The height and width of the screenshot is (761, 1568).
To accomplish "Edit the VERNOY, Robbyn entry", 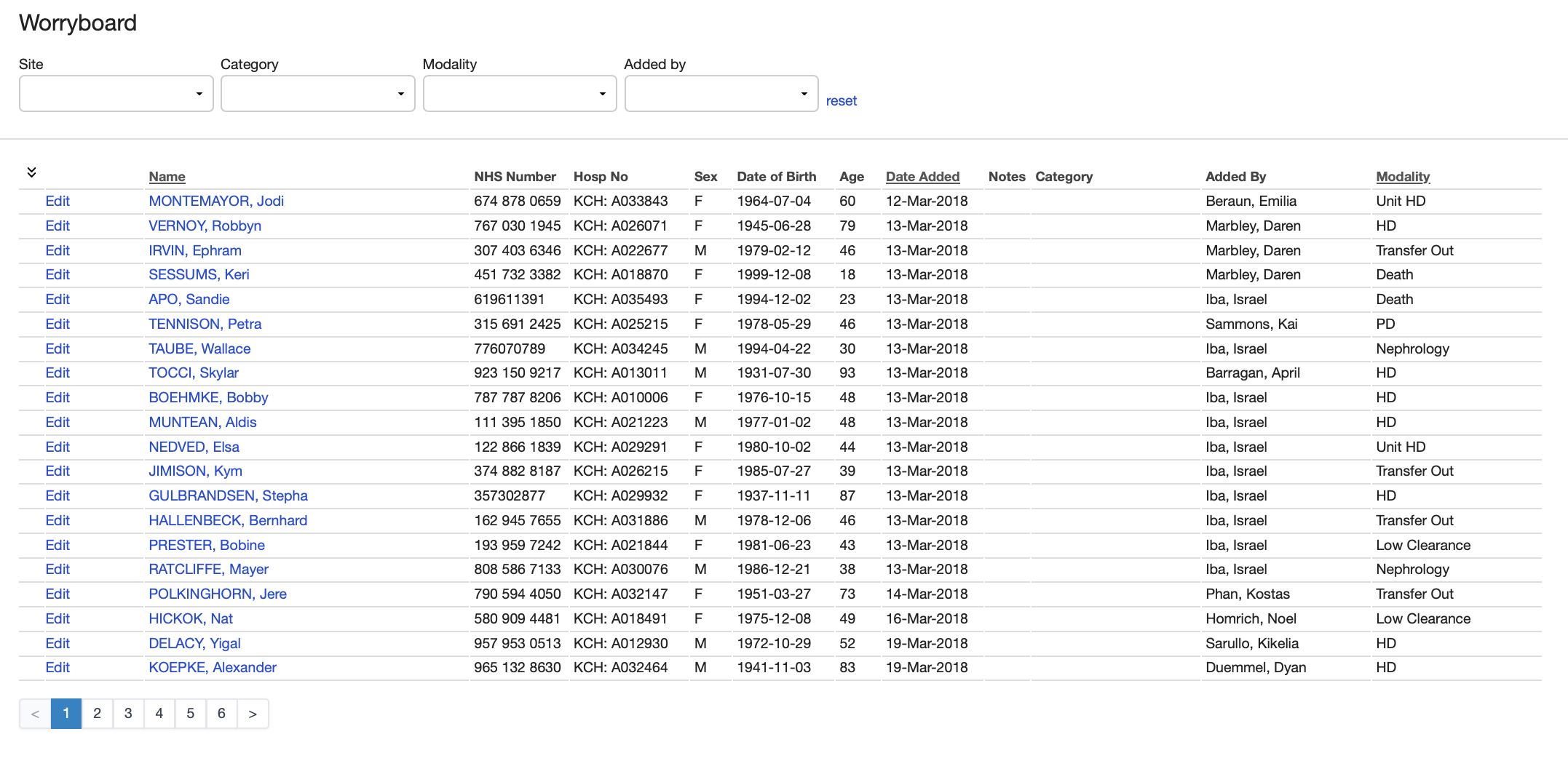I will click(x=58, y=226).
